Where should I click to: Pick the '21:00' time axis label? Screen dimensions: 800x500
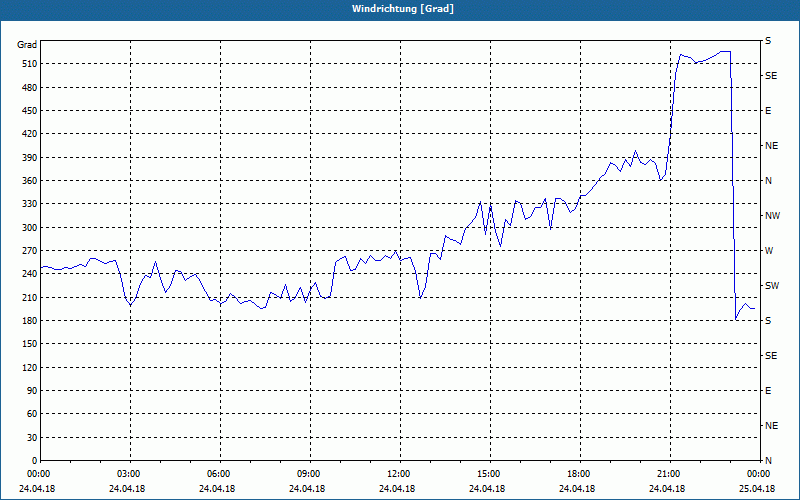click(x=669, y=474)
